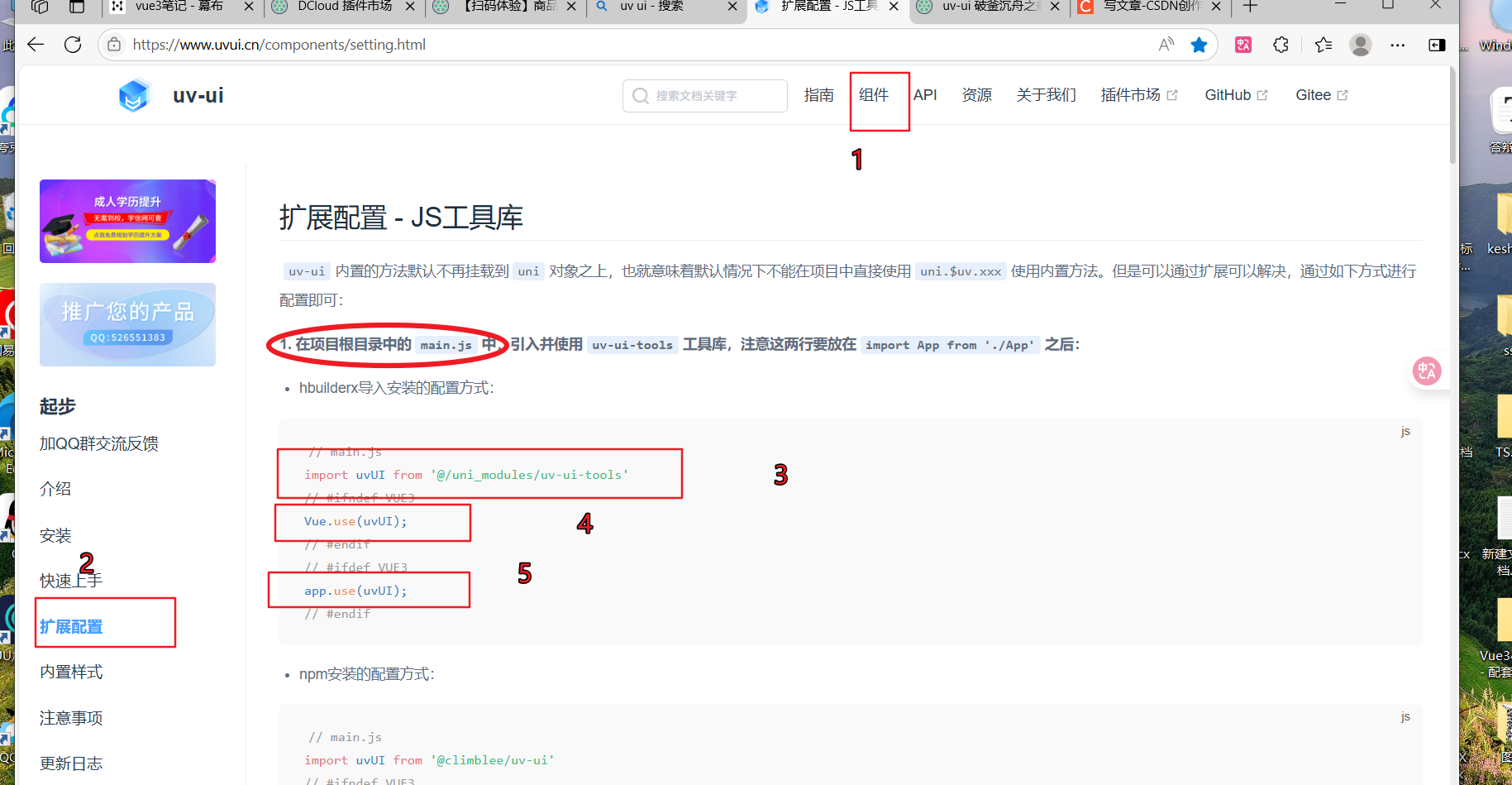Viewport: 1512px width, 785px height.
Task: Open the Gitee external link
Action: tap(1321, 95)
